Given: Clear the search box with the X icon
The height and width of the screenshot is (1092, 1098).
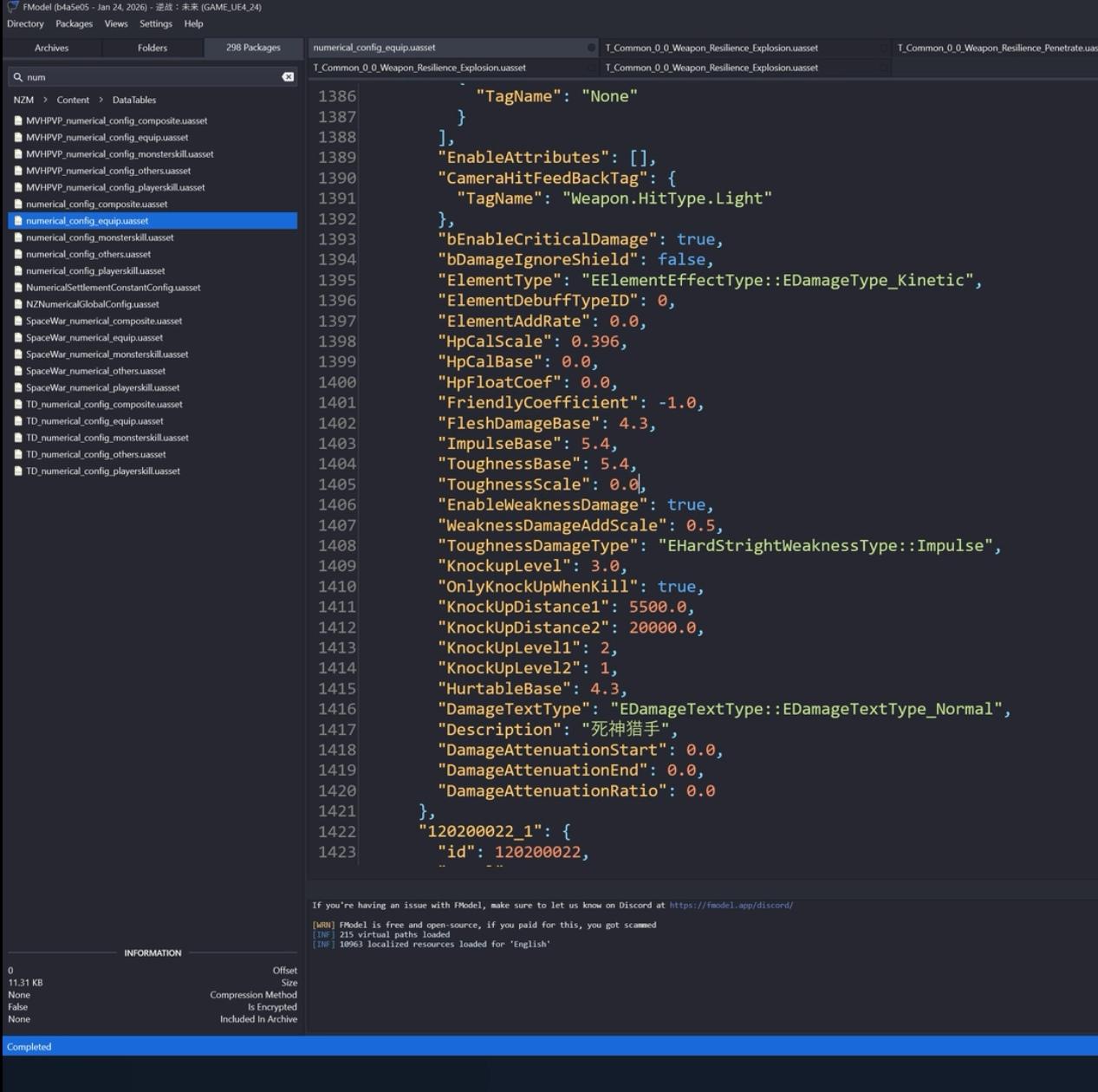Looking at the screenshot, I should pyautogui.click(x=288, y=77).
